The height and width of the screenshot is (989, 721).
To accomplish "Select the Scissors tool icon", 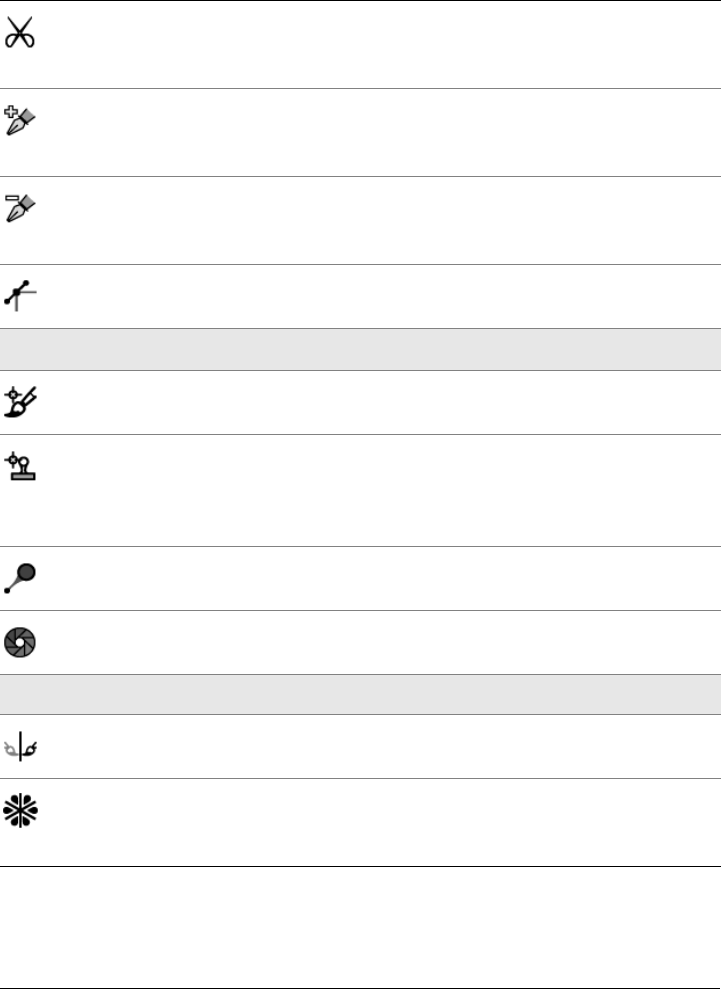I will point(20,32).
